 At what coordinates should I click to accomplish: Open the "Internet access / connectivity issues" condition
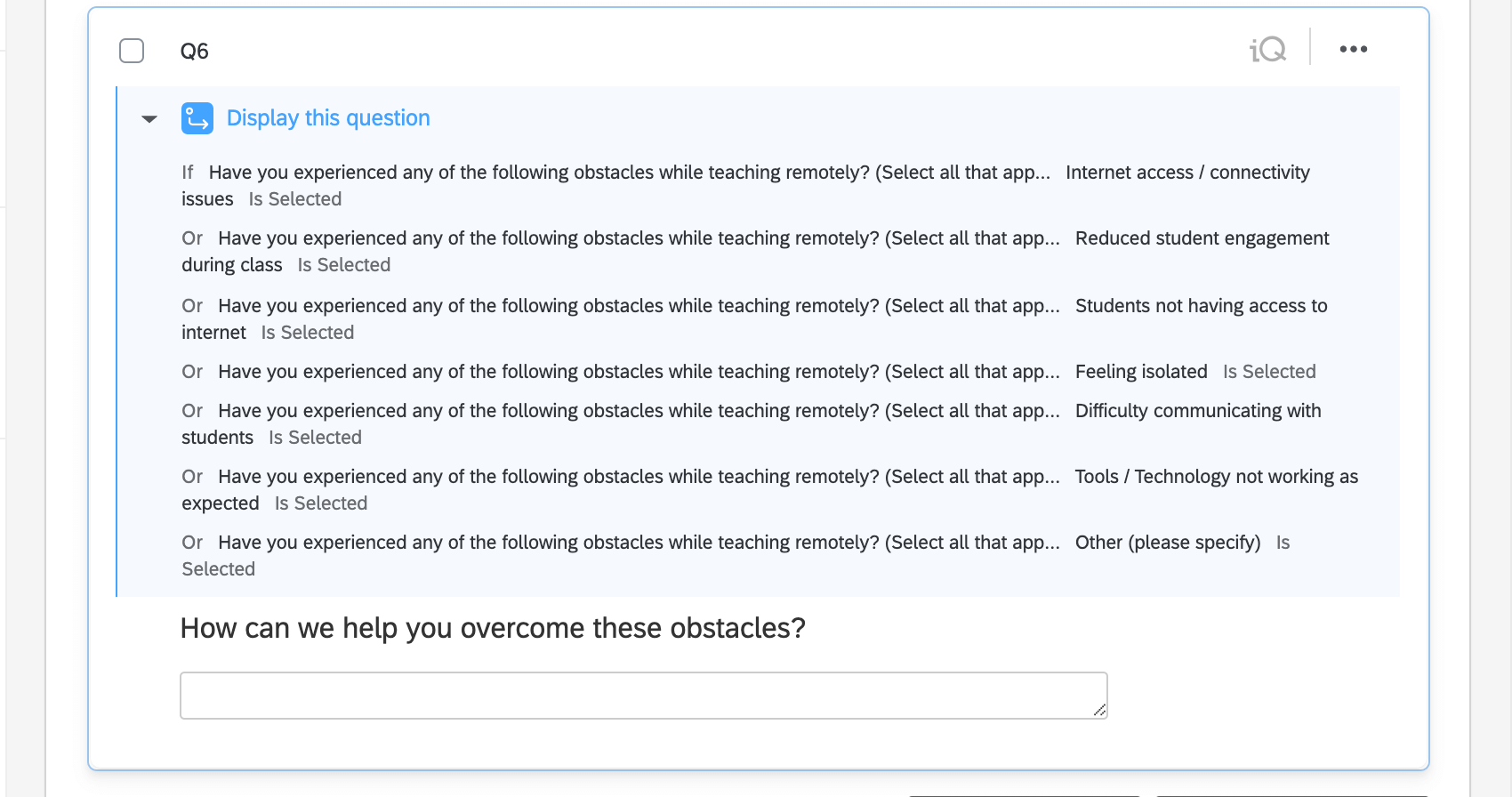(1186, 173)
